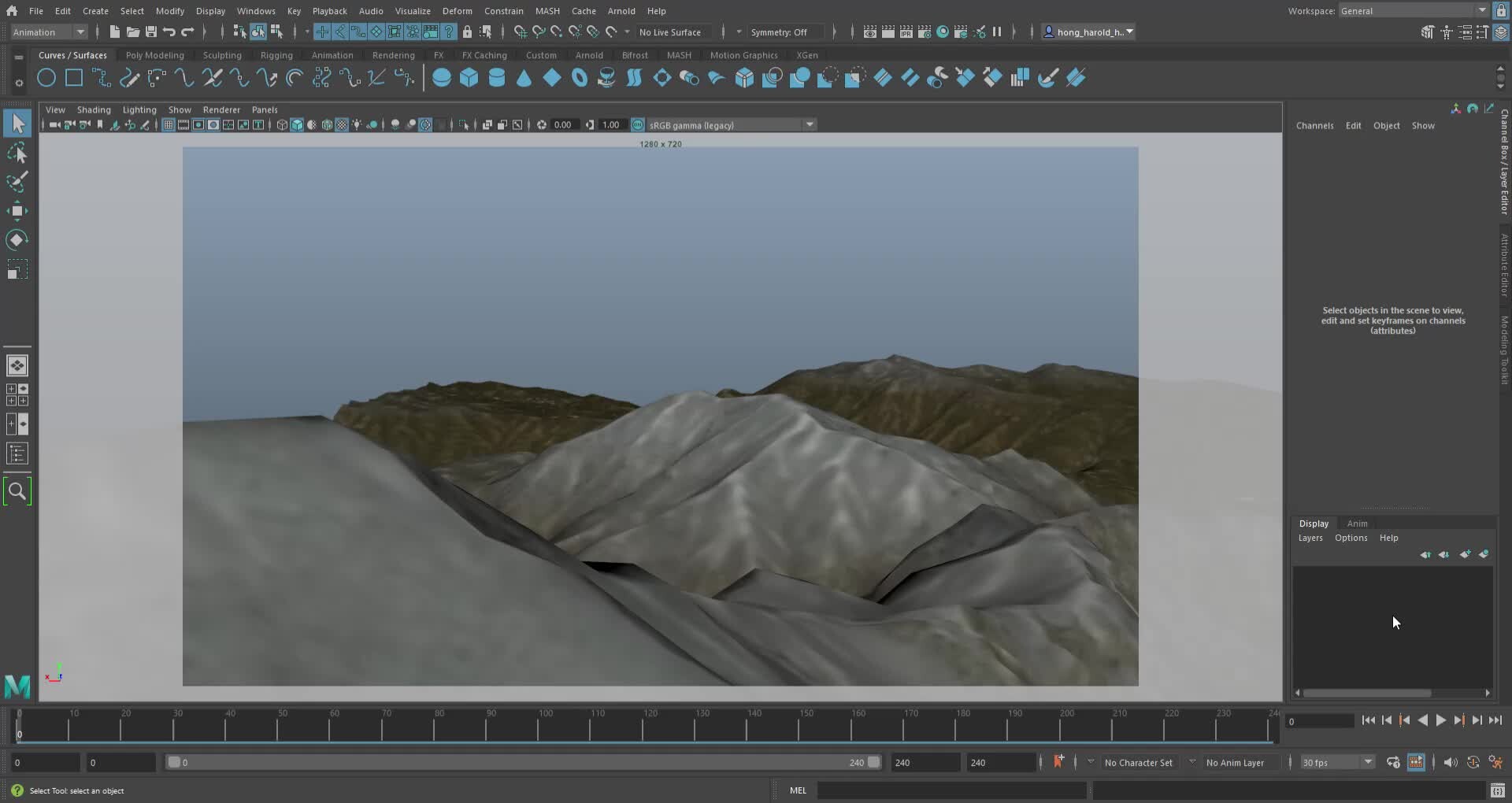This screenshot has height=803, width=1512.
Task: Open the Deform menu
Action: (x=457, y=11)
